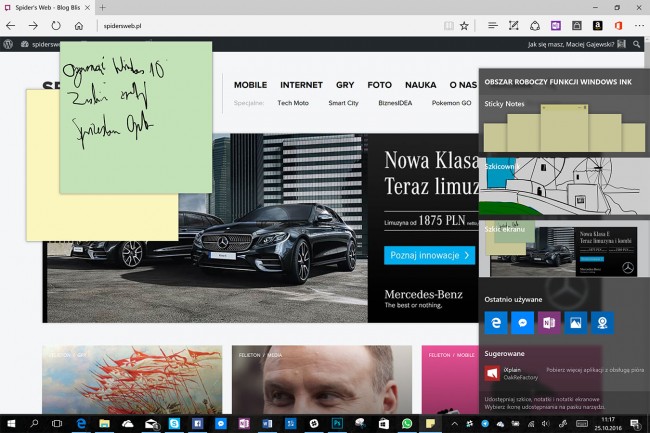Screen dimensions: 650x433
Task: Open taskbar search magnifier
Action: [34, 423]
